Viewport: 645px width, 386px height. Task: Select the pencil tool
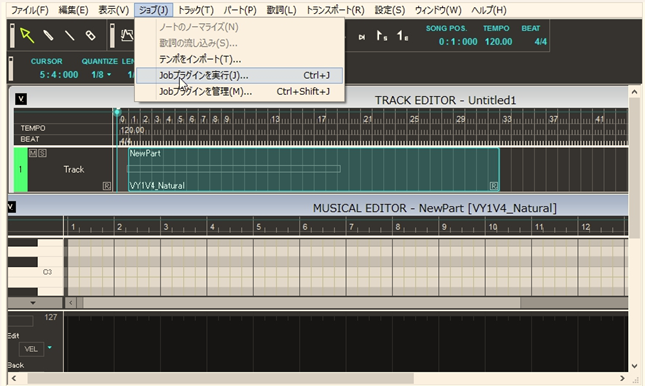click(48, 35)
